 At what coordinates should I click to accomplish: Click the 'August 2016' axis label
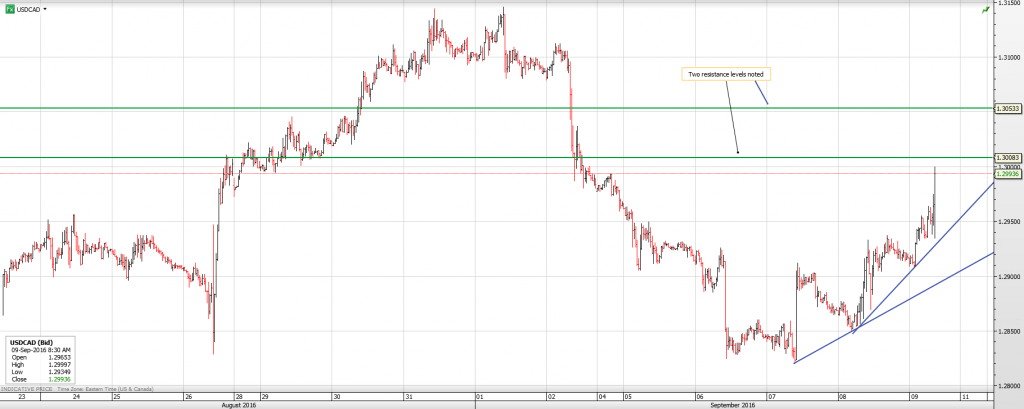coord(238,405)
